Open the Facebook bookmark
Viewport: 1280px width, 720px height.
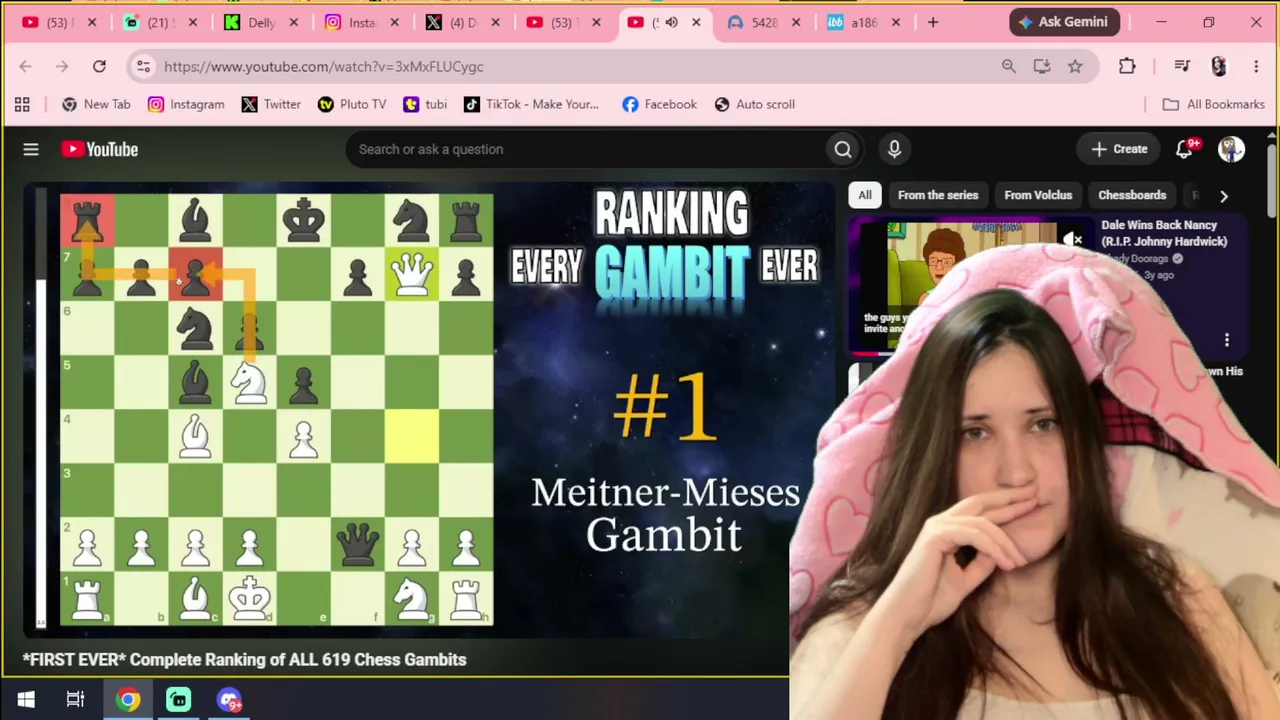(x=659, y=104)
